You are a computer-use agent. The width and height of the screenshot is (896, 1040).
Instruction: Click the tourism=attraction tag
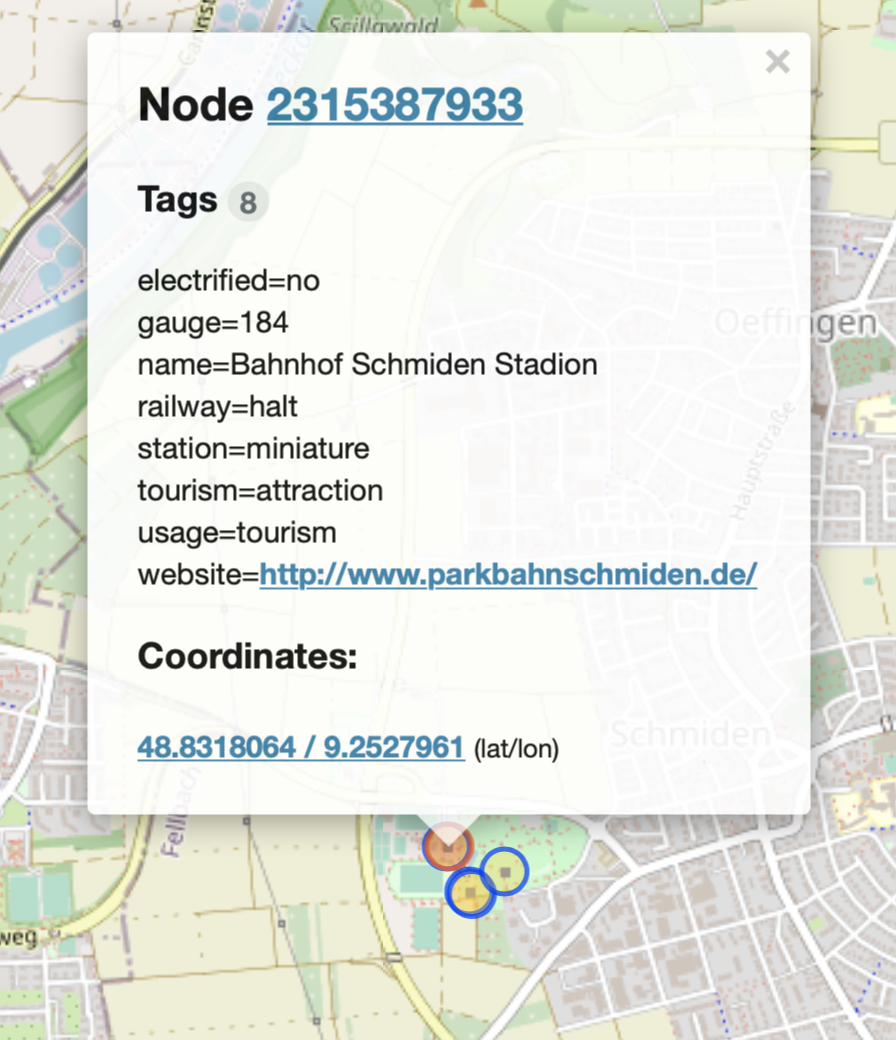[x=260, y=491]
